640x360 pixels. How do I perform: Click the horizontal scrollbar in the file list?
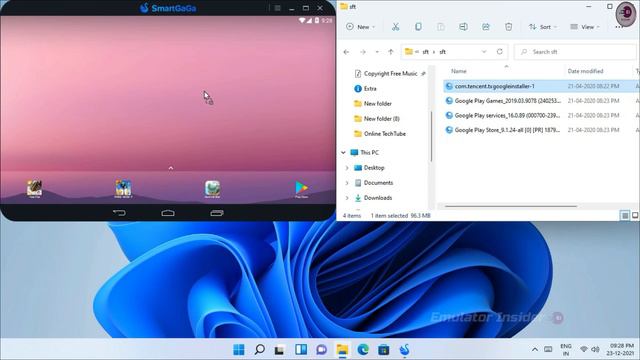511,207
